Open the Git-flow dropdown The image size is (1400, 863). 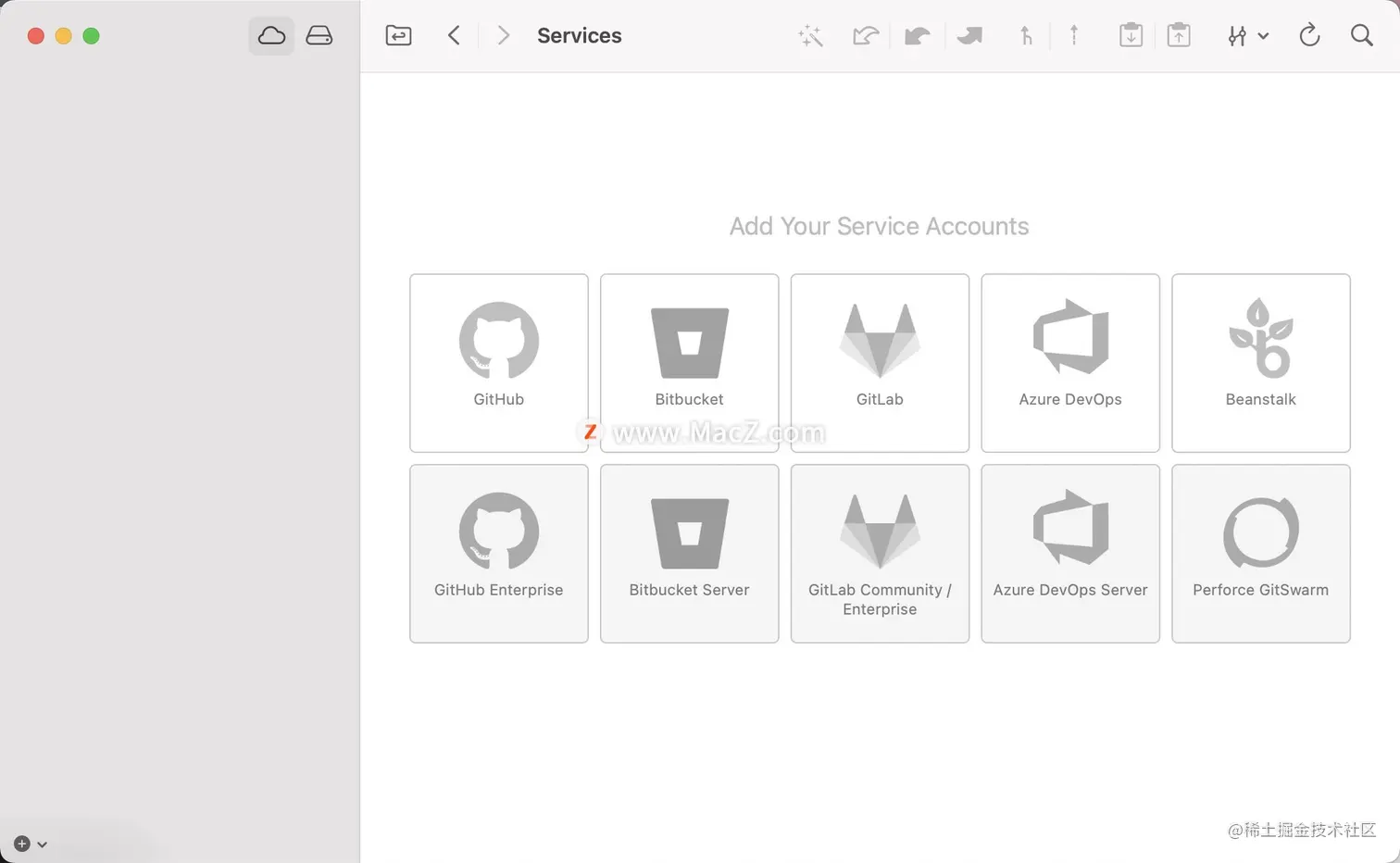[1247, 36]
